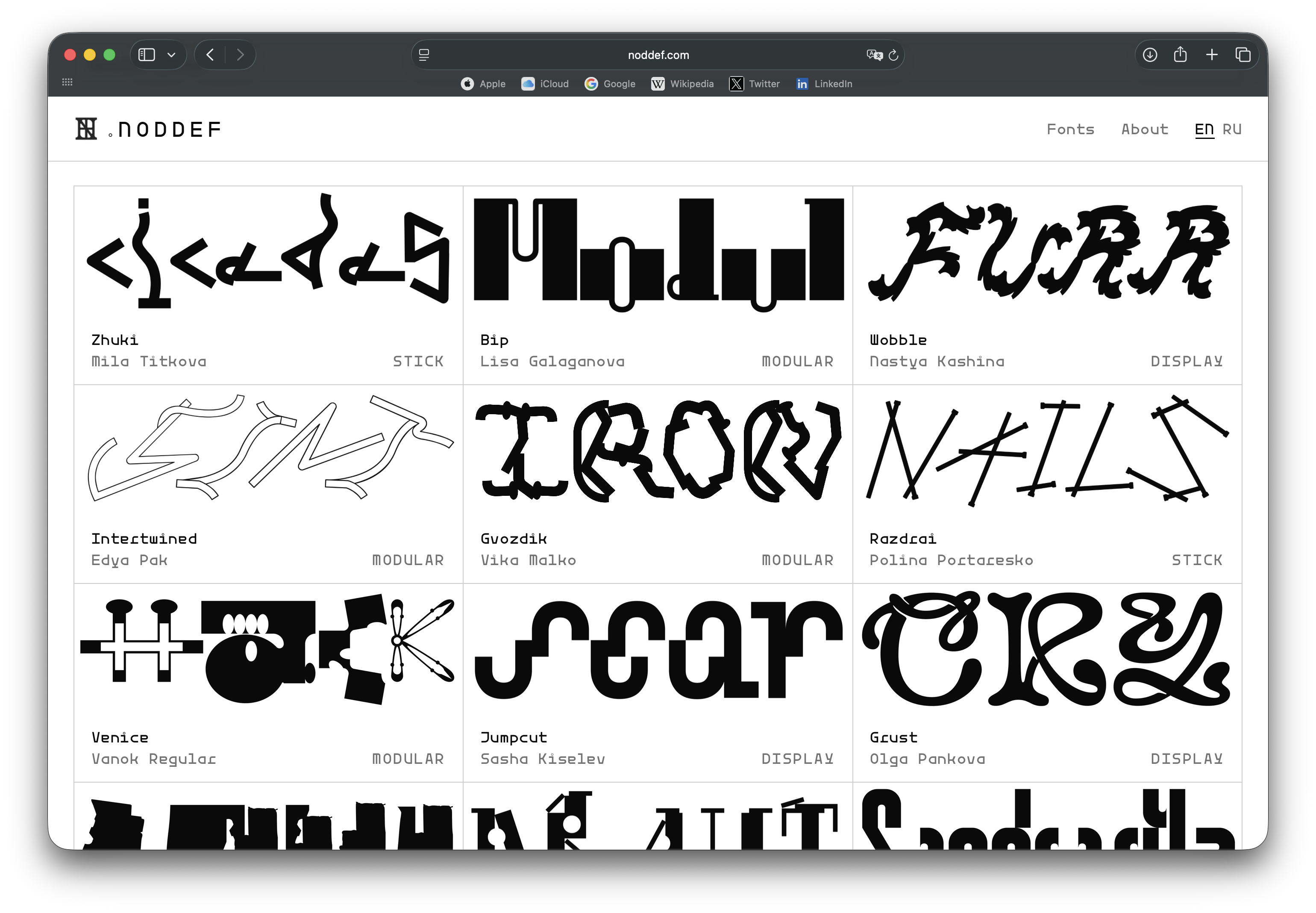Click the Share icon

click(1181, 54)
